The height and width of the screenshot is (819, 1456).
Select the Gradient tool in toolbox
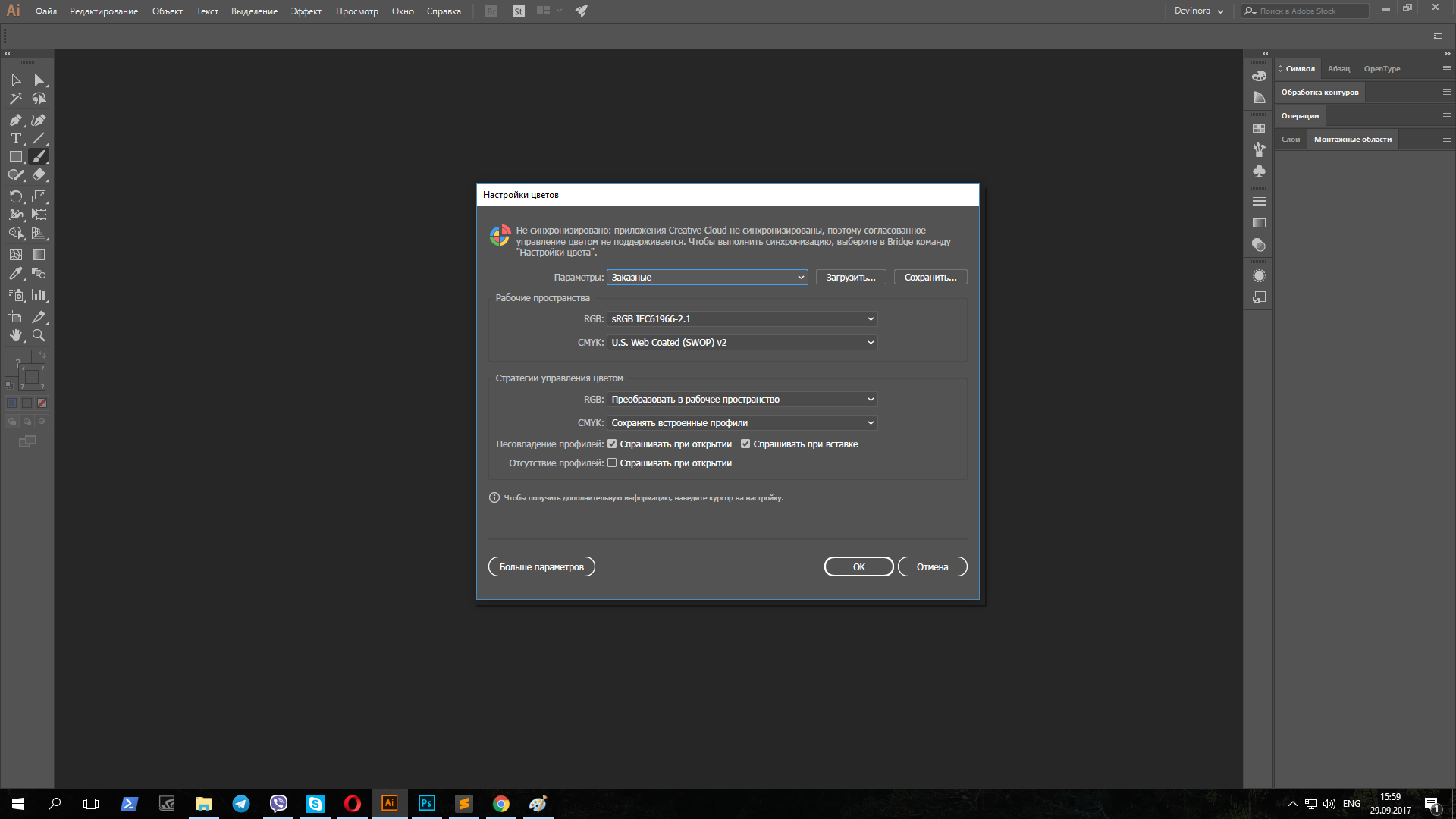pyautogui.click(x=39, y=255)
